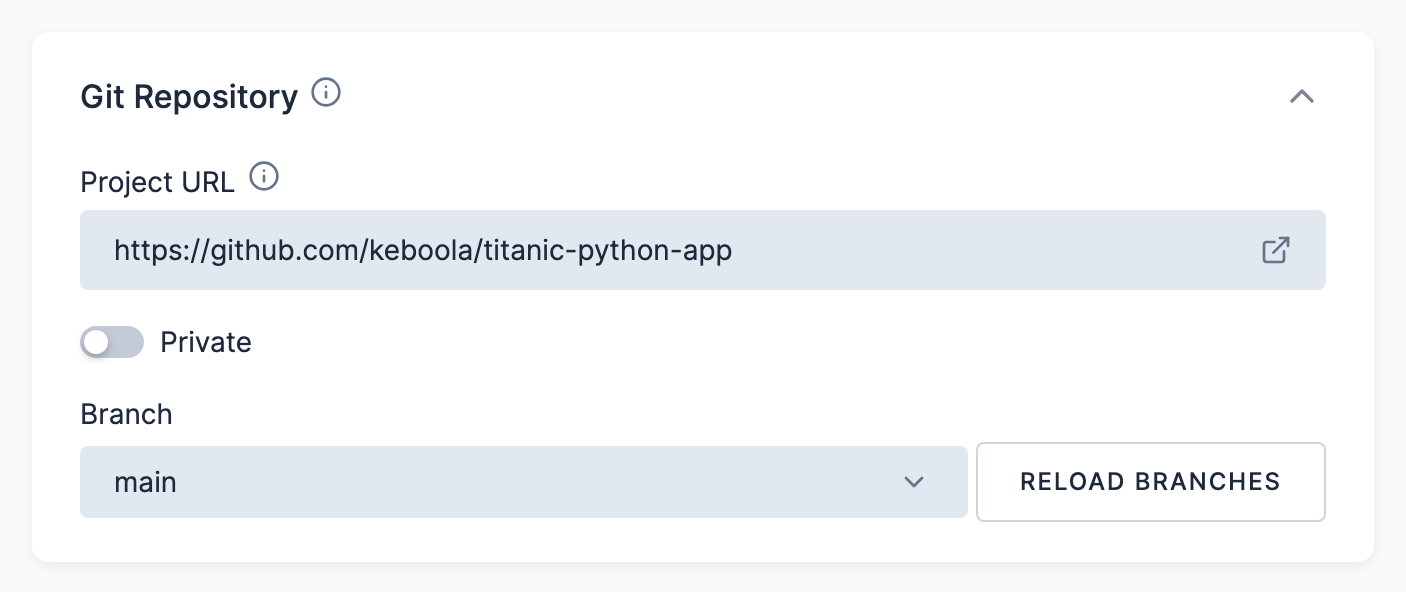Click the Reload Branches button
Screen dimensions: 1406x592
point(1151,482)
